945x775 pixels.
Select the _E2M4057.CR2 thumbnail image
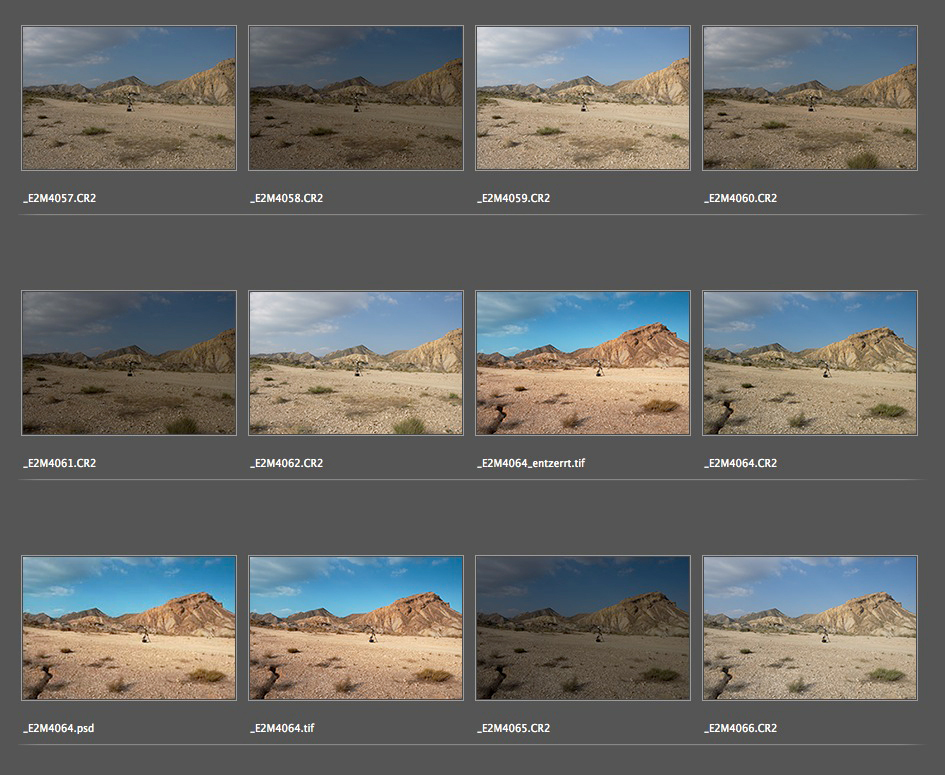[x=129, y=98]
